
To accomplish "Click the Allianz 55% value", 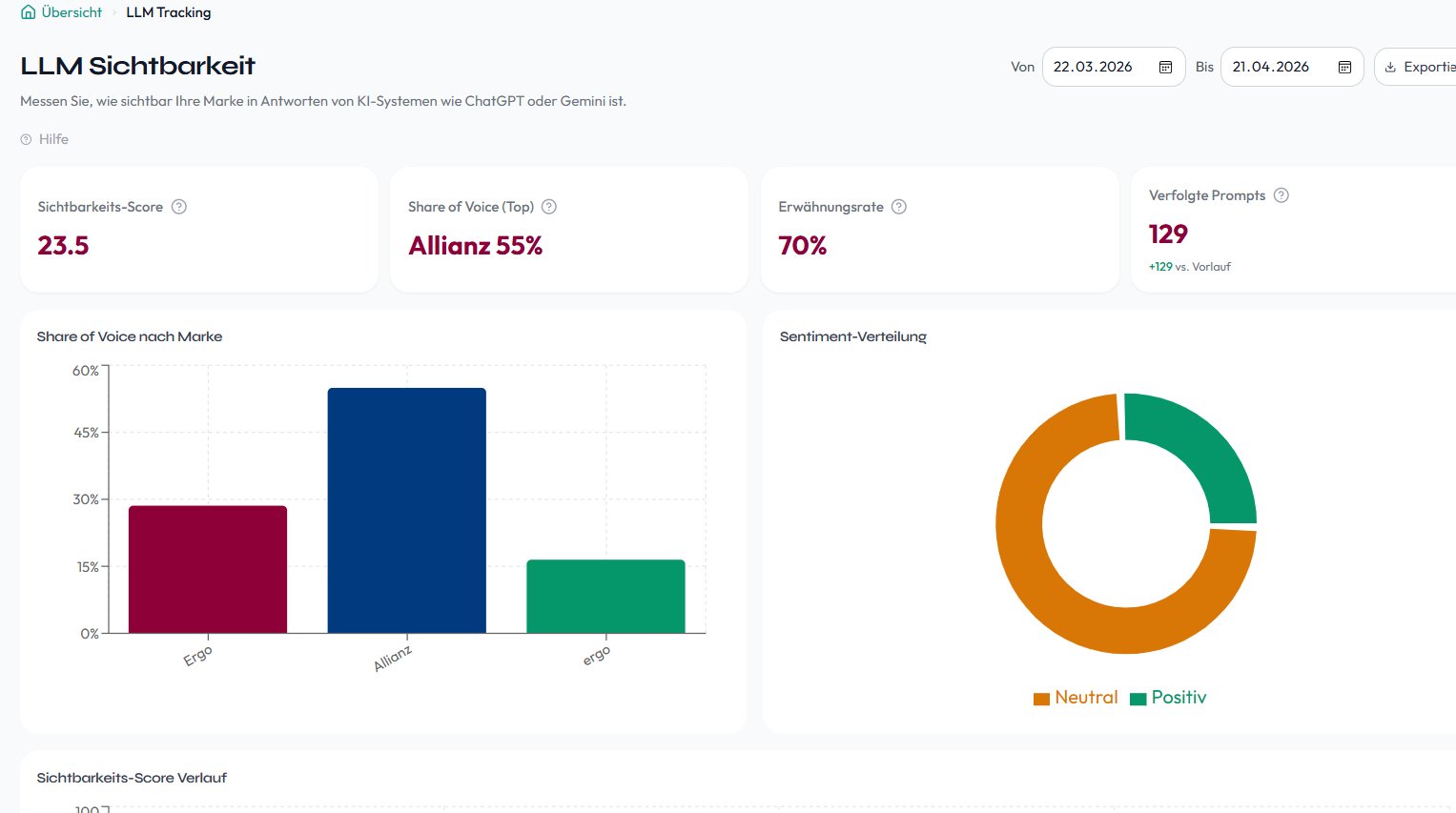I will 476,246.
